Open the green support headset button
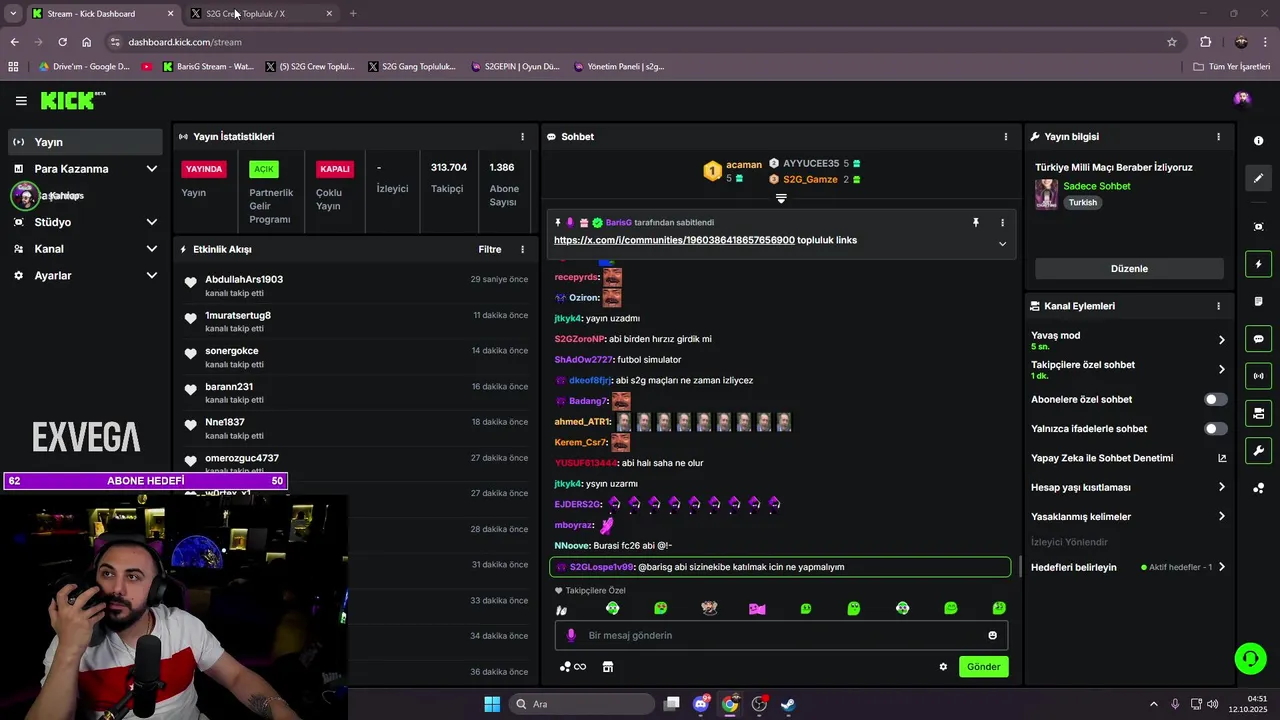Screen dimensions: 1280x720 pyautogui.click(x=1250, y=658)
